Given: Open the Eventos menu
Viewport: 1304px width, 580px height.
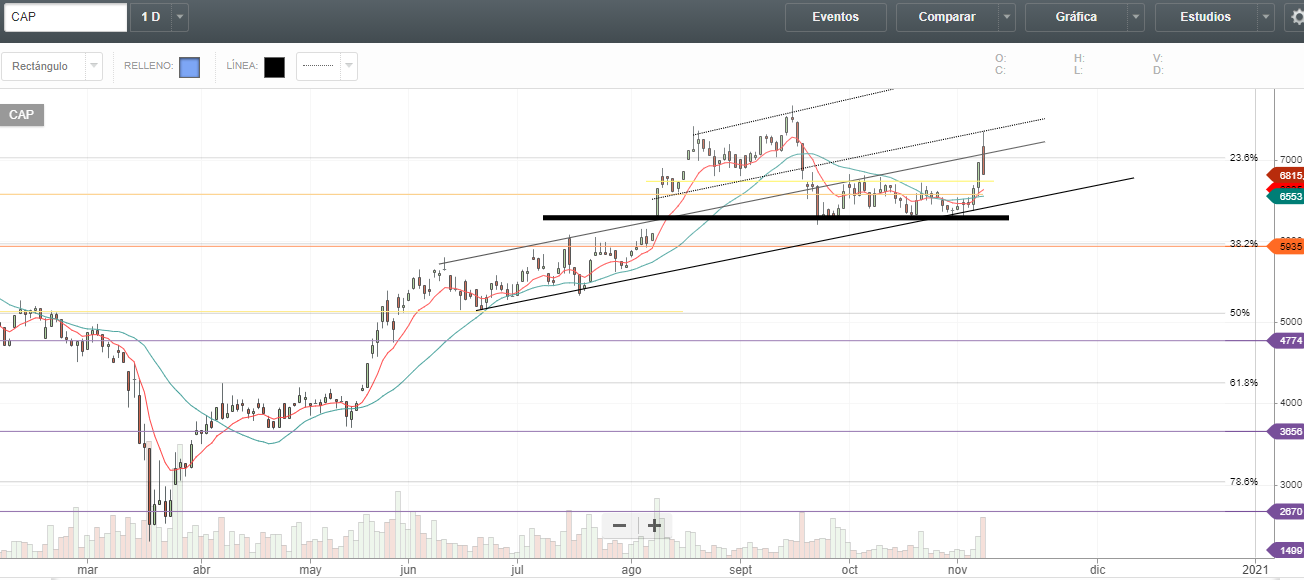Looking at the screenshot, I should 836,17.
